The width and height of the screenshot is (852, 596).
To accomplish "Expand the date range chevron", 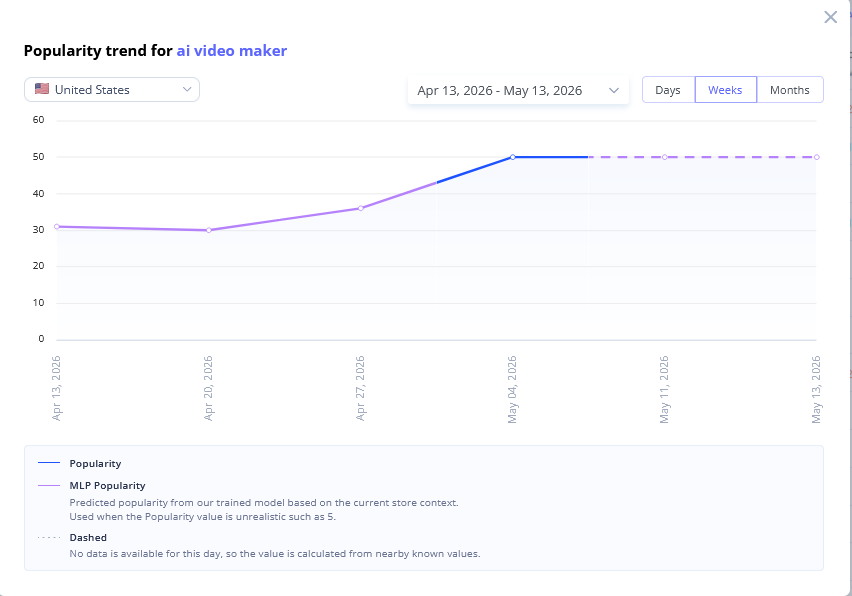I will point(614,90).
